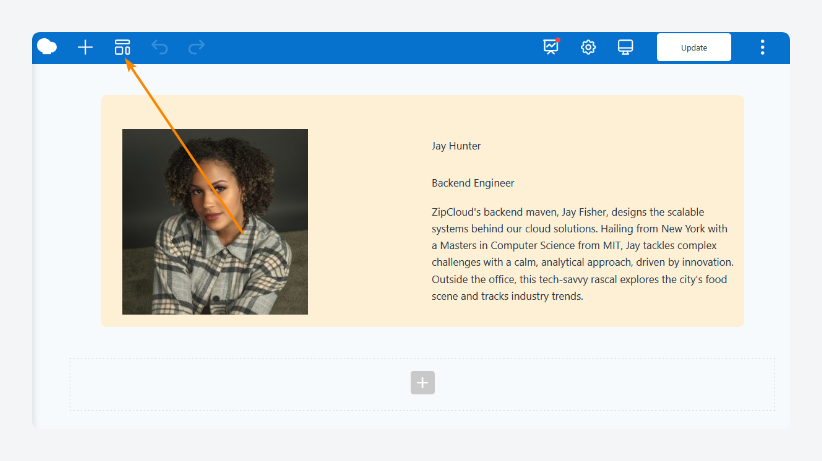Click the cloud logo icon
This screenshot has width=822, height=461.
[x=47, y=47]
